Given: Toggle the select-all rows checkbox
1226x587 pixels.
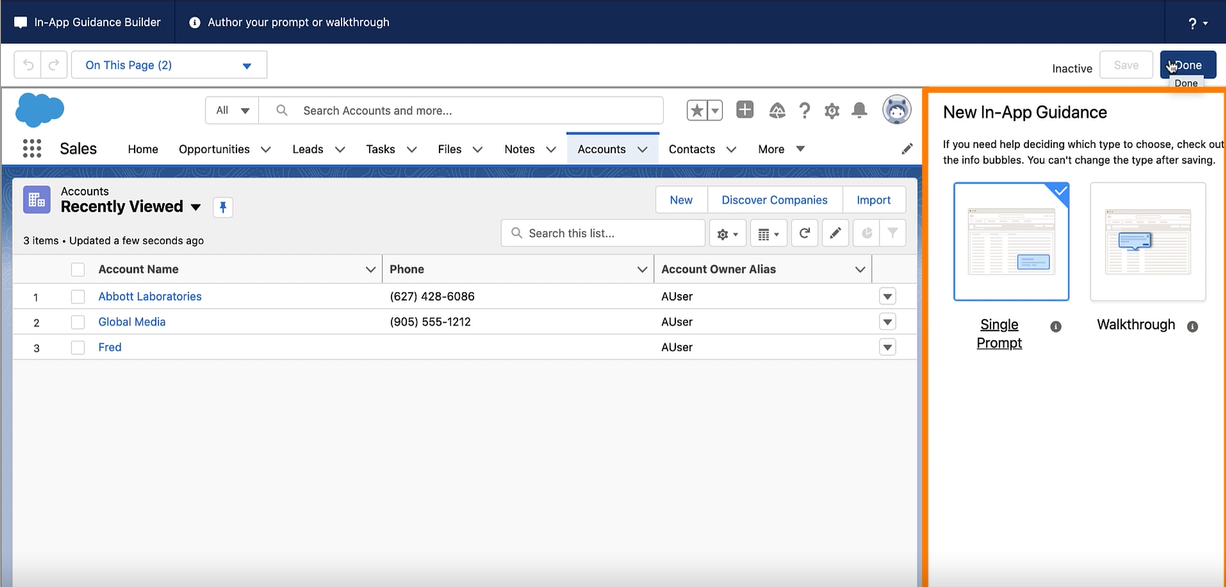Looking at the screenshot, I should (78, 269).
